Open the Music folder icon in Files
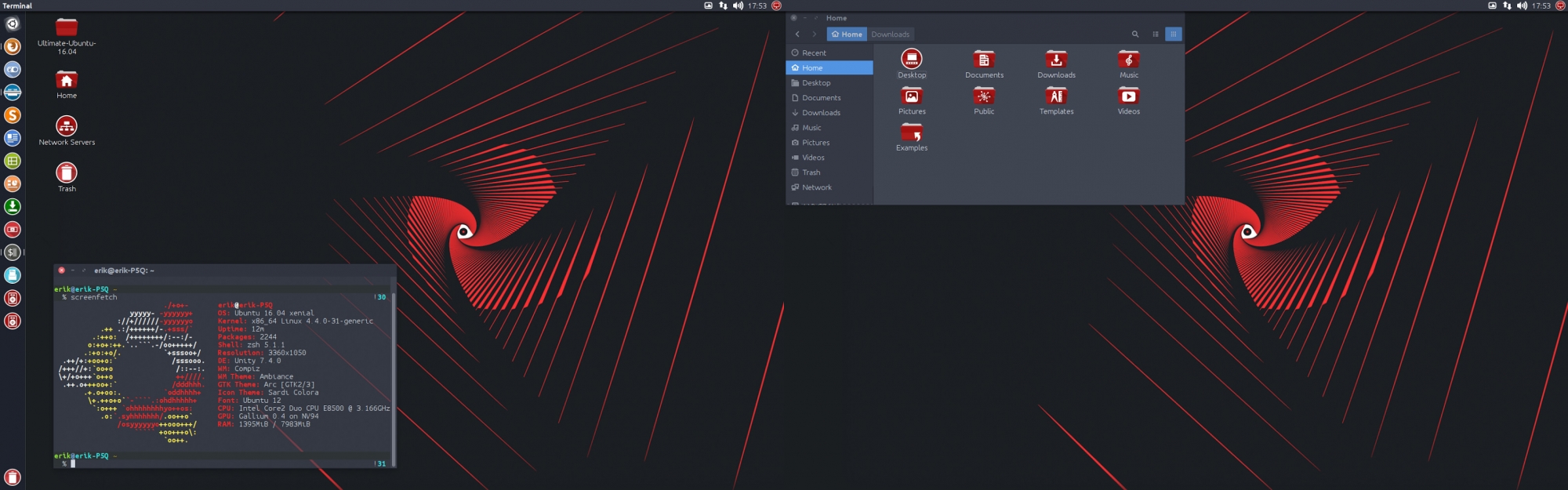1568x490 pixels. pos(1129,64)
